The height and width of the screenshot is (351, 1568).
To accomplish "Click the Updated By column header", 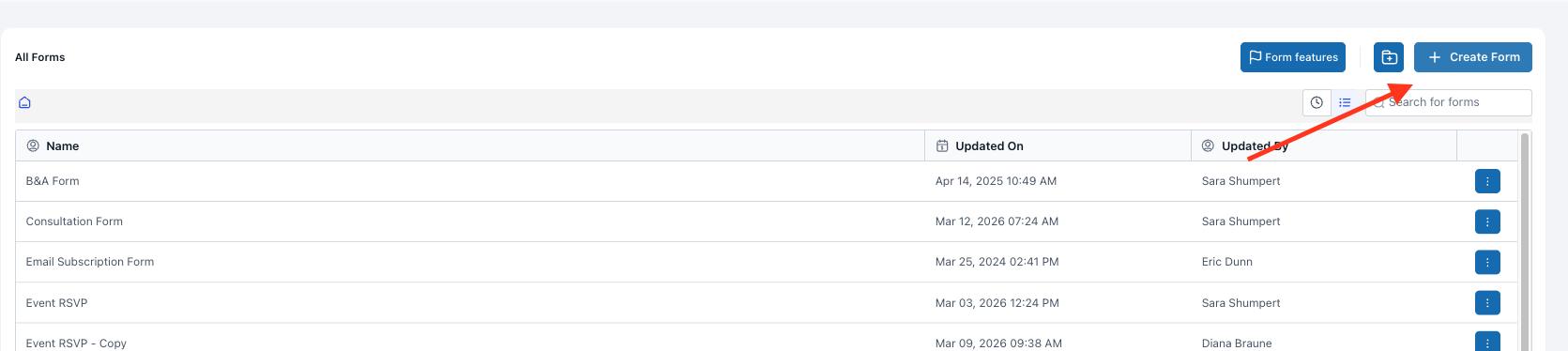I will (x=1245, y=145).
